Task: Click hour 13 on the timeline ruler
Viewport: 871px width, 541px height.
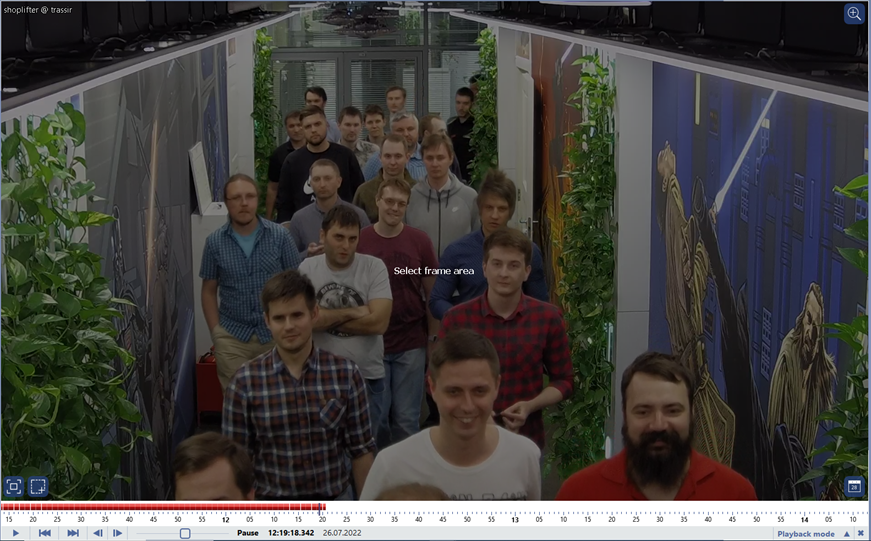Action: pos(515,520)
